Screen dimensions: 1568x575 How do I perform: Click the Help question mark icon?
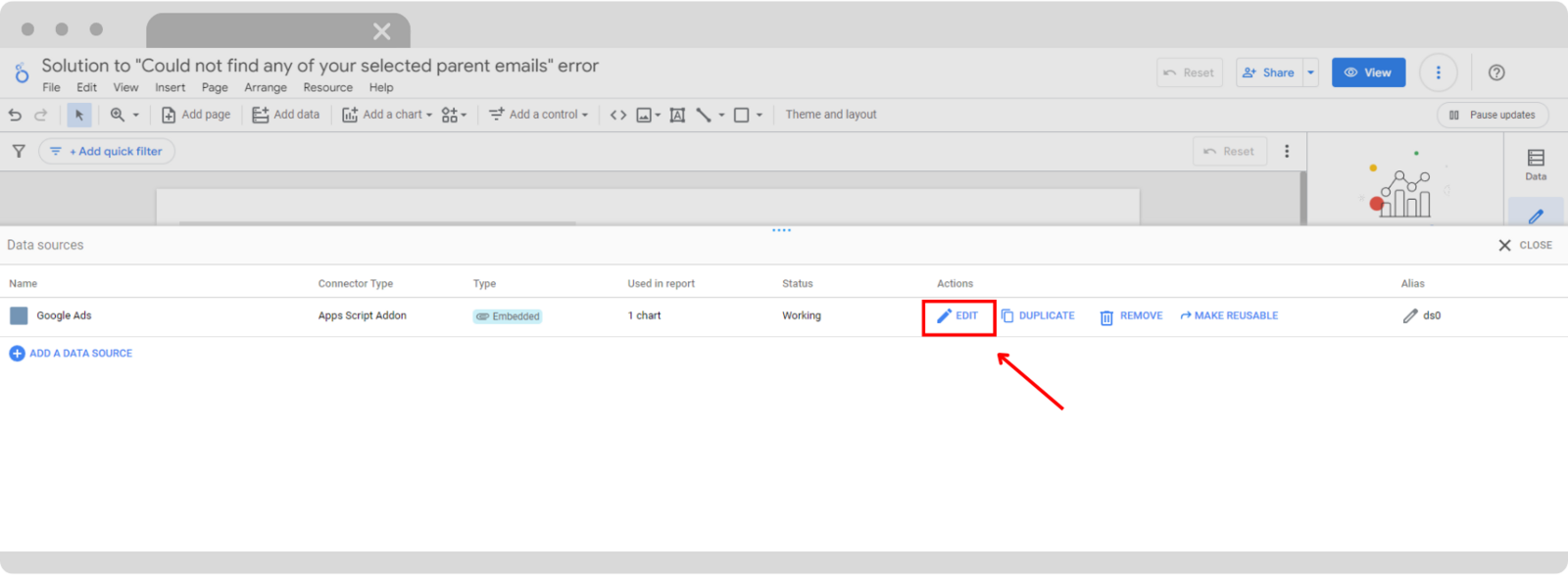[1496, 72]
